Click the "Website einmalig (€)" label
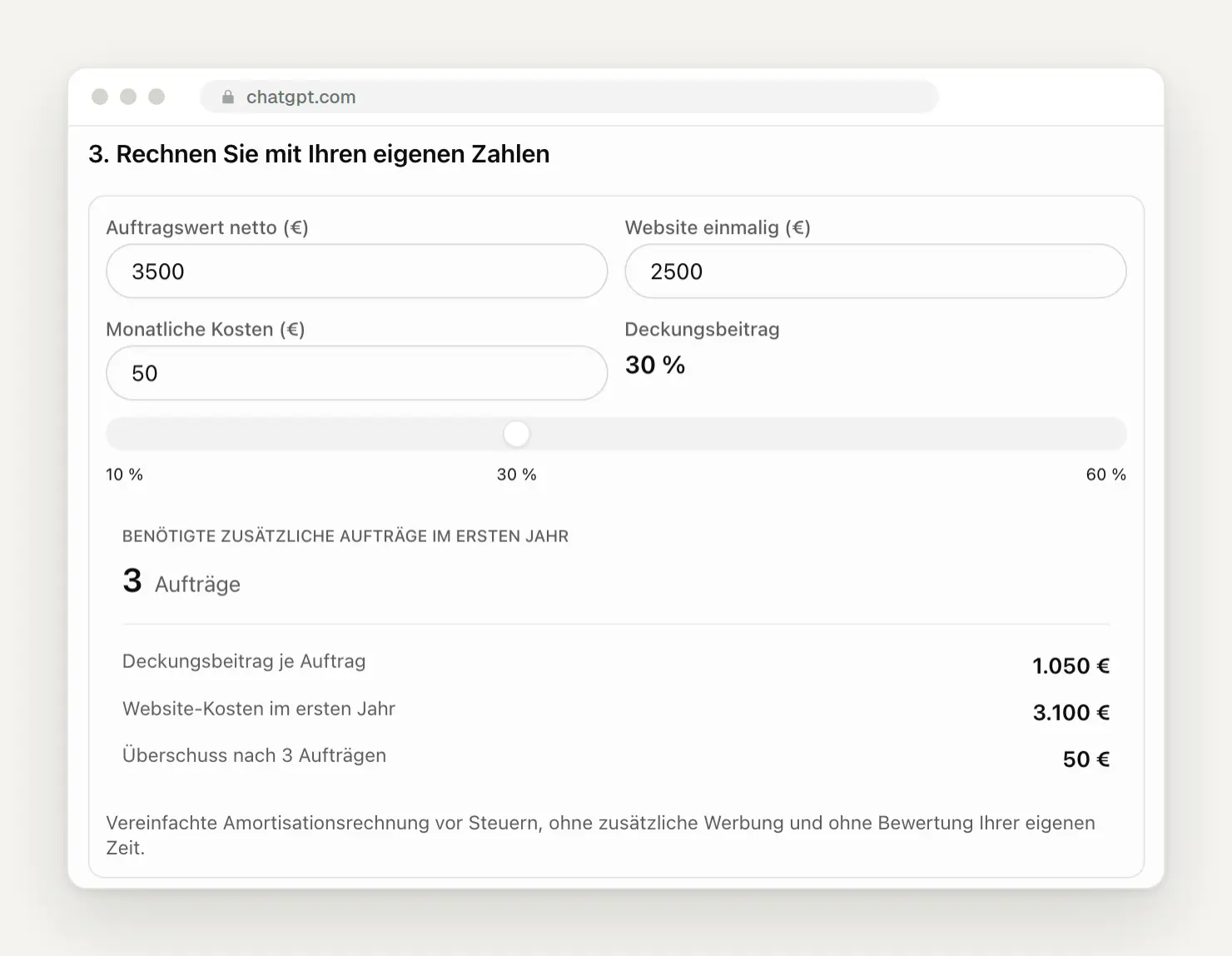1232x956 pixels. pos(718,228)
